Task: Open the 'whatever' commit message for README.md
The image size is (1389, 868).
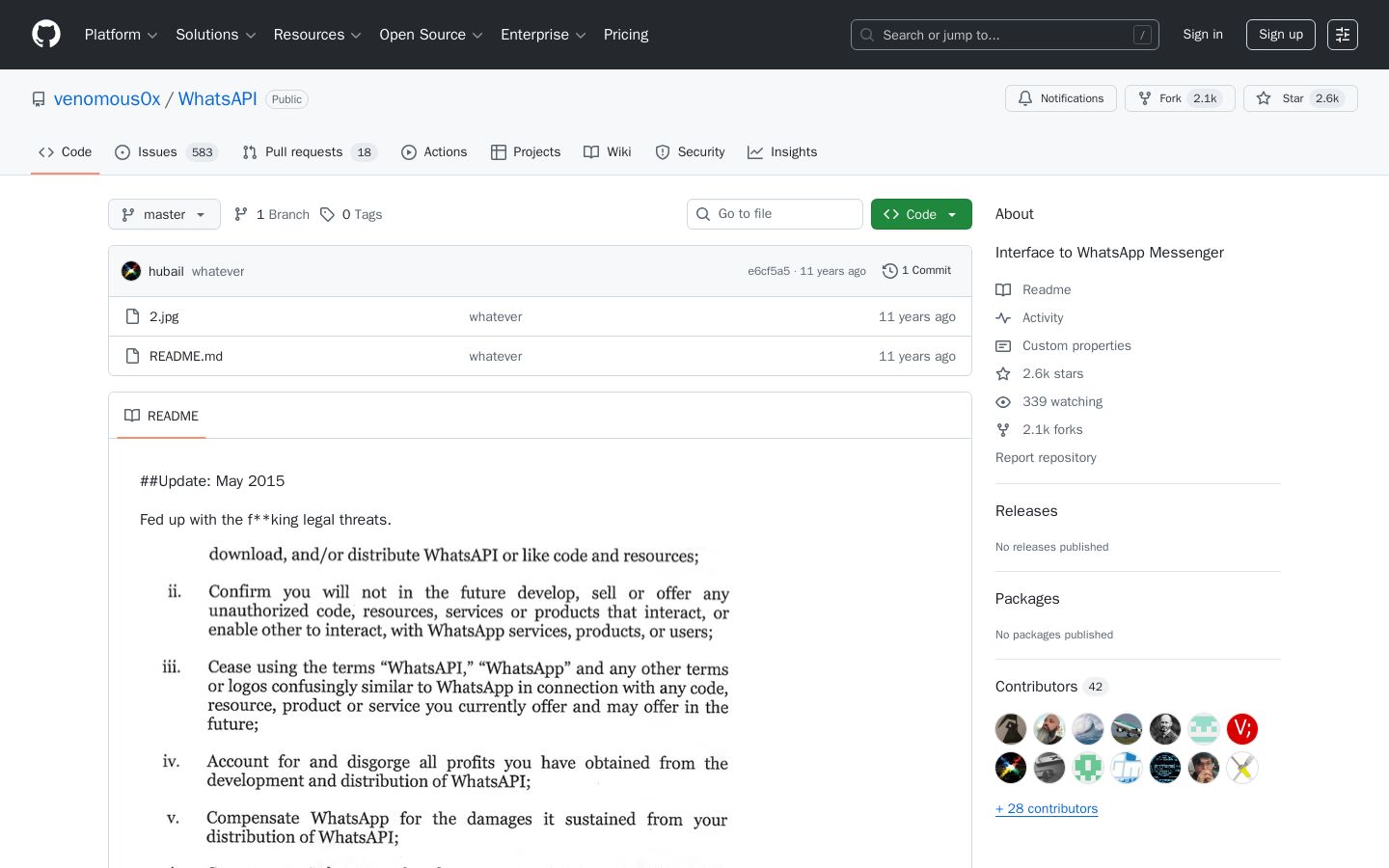Action: tap(496, 356)
